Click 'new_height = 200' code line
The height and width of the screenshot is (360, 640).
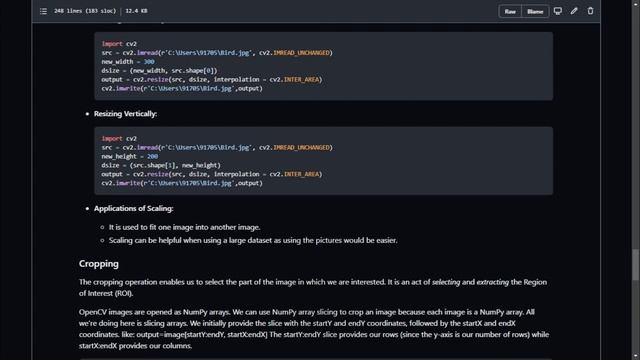point(129,156)
